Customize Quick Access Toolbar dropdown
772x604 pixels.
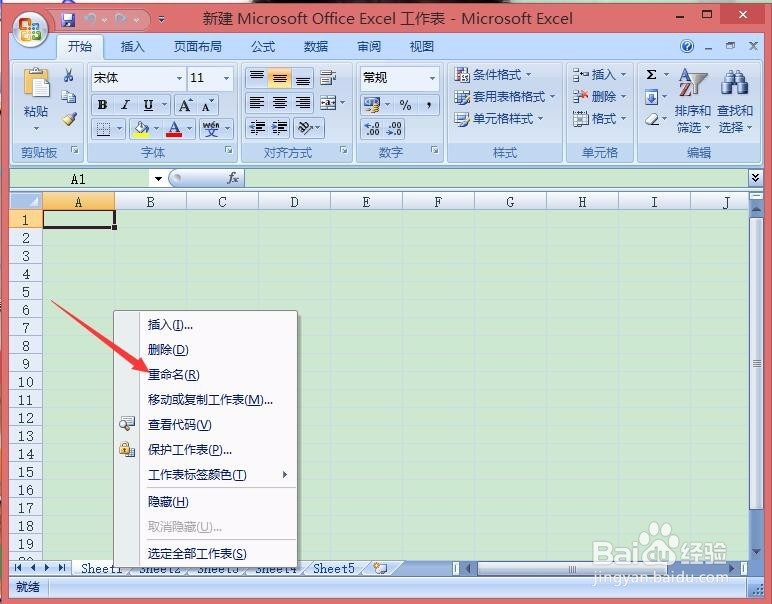point(161,20)
